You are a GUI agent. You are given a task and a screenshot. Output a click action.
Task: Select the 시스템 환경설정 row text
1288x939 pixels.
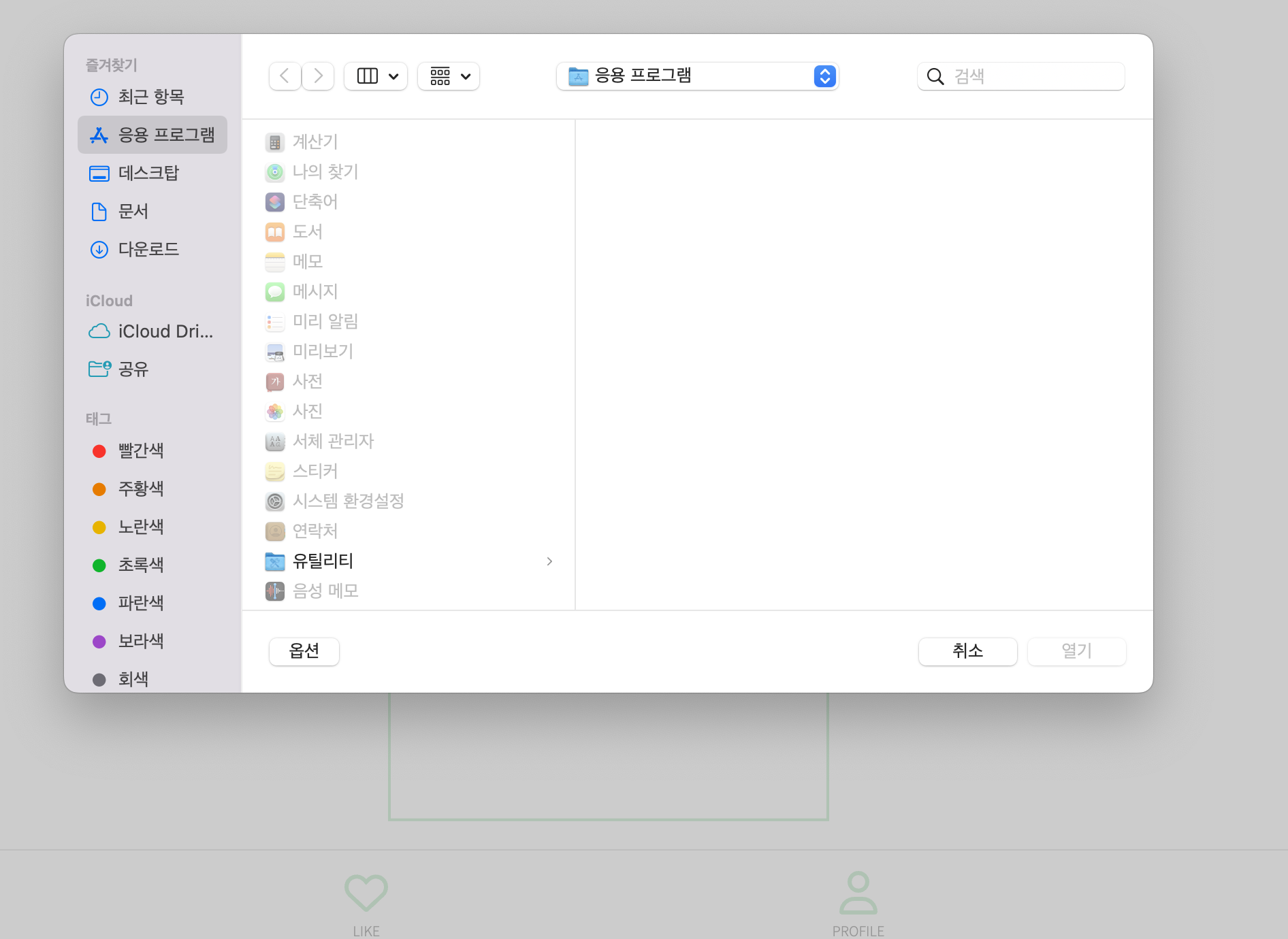(349, 501)
